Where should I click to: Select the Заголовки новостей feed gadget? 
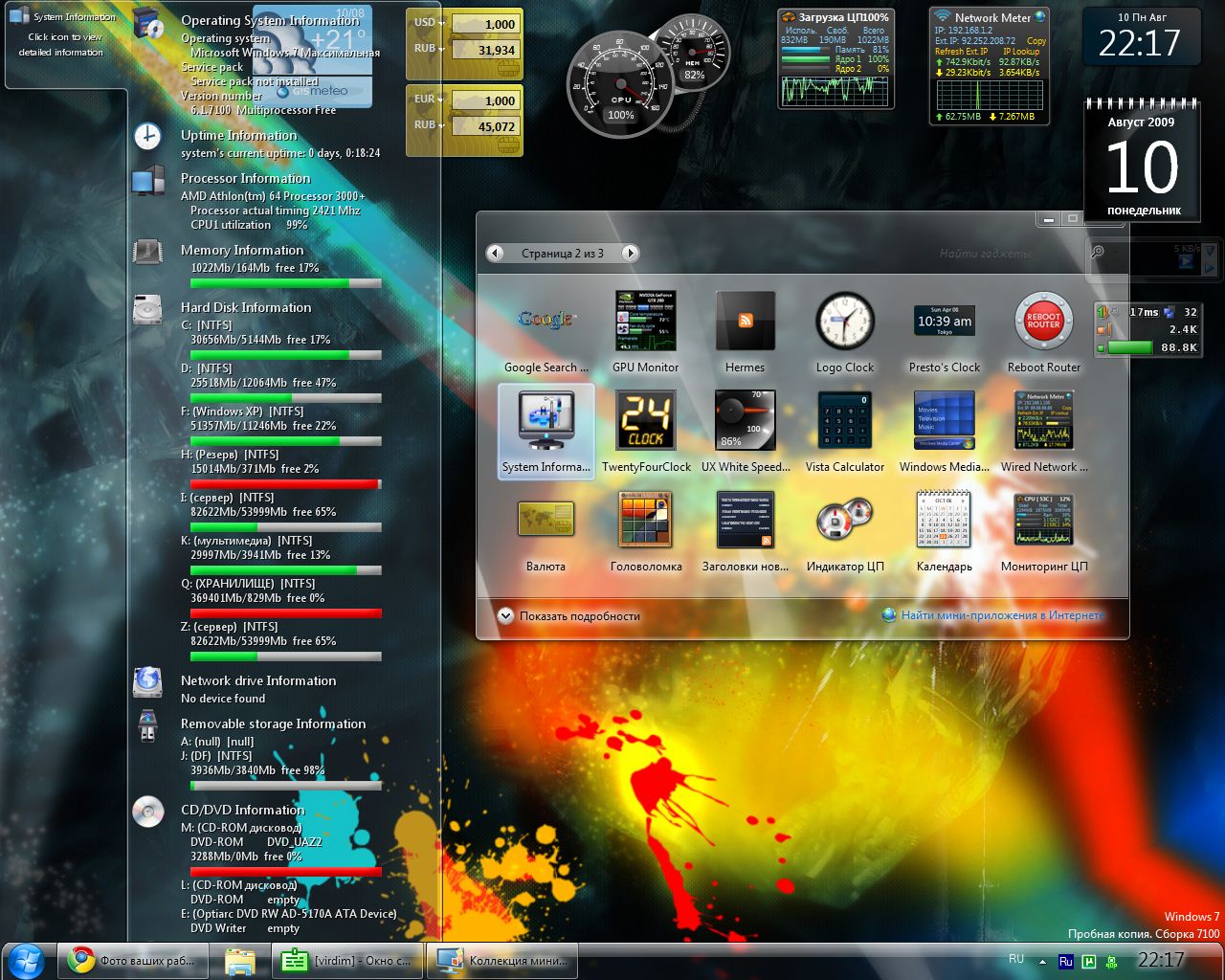[x=745, y=520]
